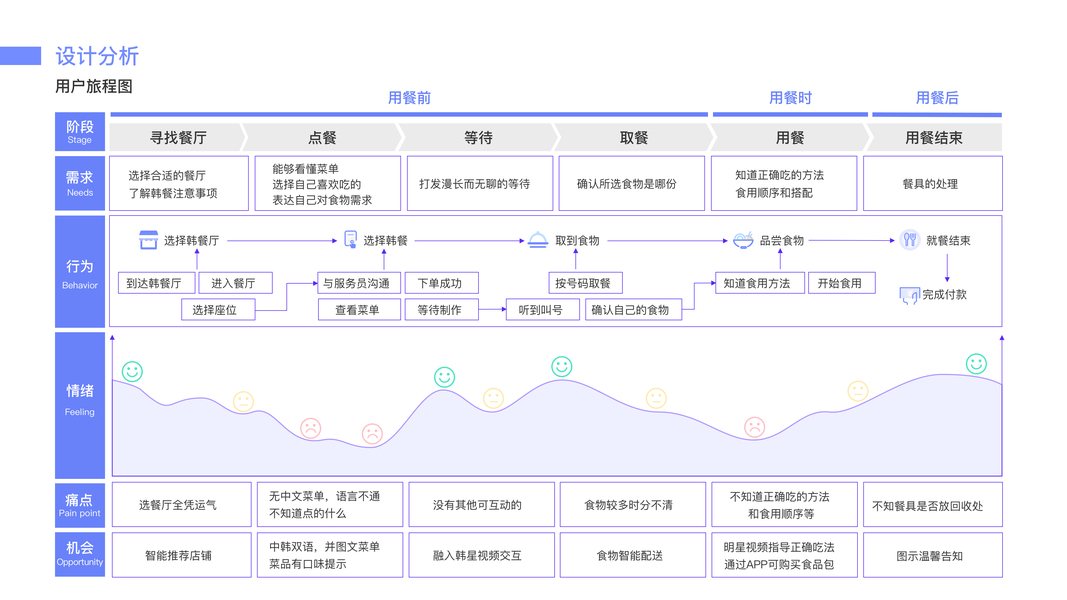Click the fork and spoon icon beside 就餐结束
The height and width of the screenshot is (600, 1067).
(910, 239)
